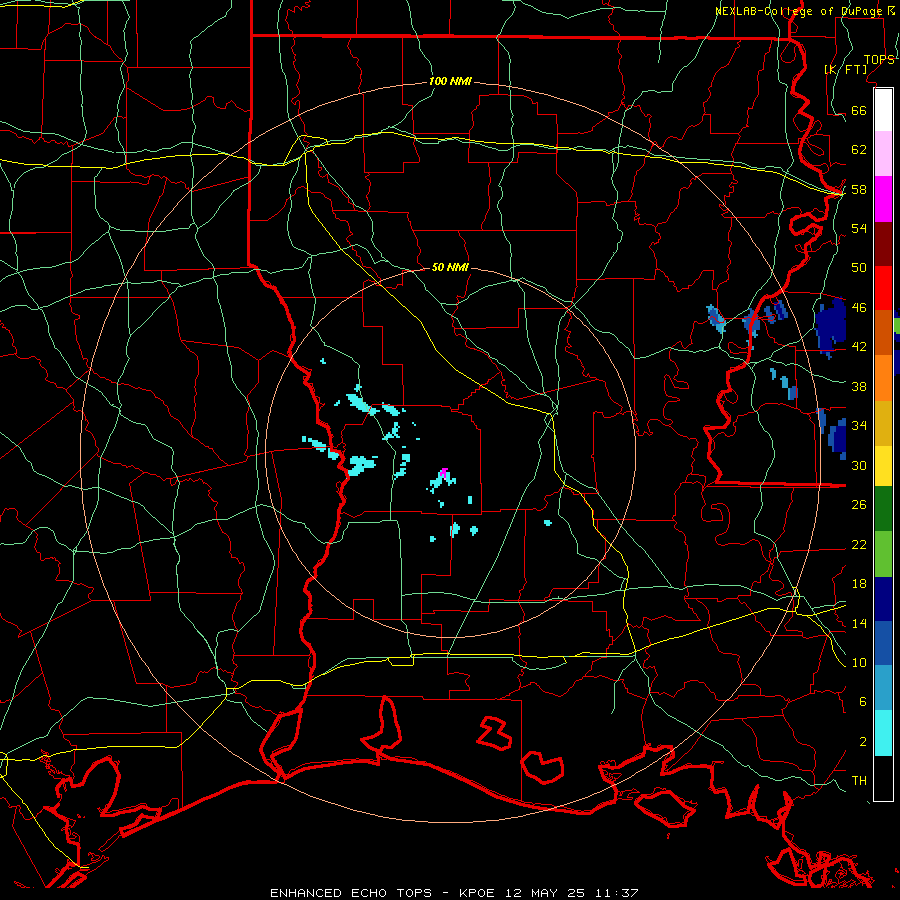Screen dimensions: 900x900
Task: Click the 26 legend value
Action: [859, 505]
